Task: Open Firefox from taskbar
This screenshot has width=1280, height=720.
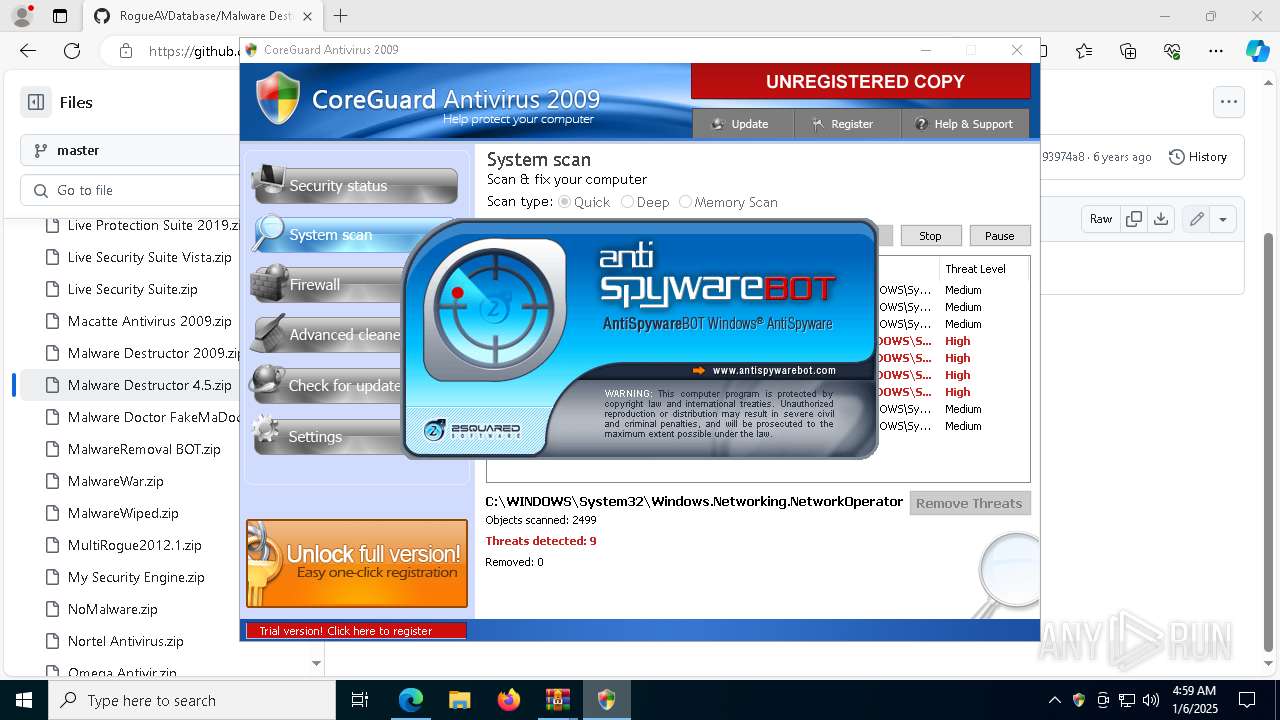Action: [508, 700]
